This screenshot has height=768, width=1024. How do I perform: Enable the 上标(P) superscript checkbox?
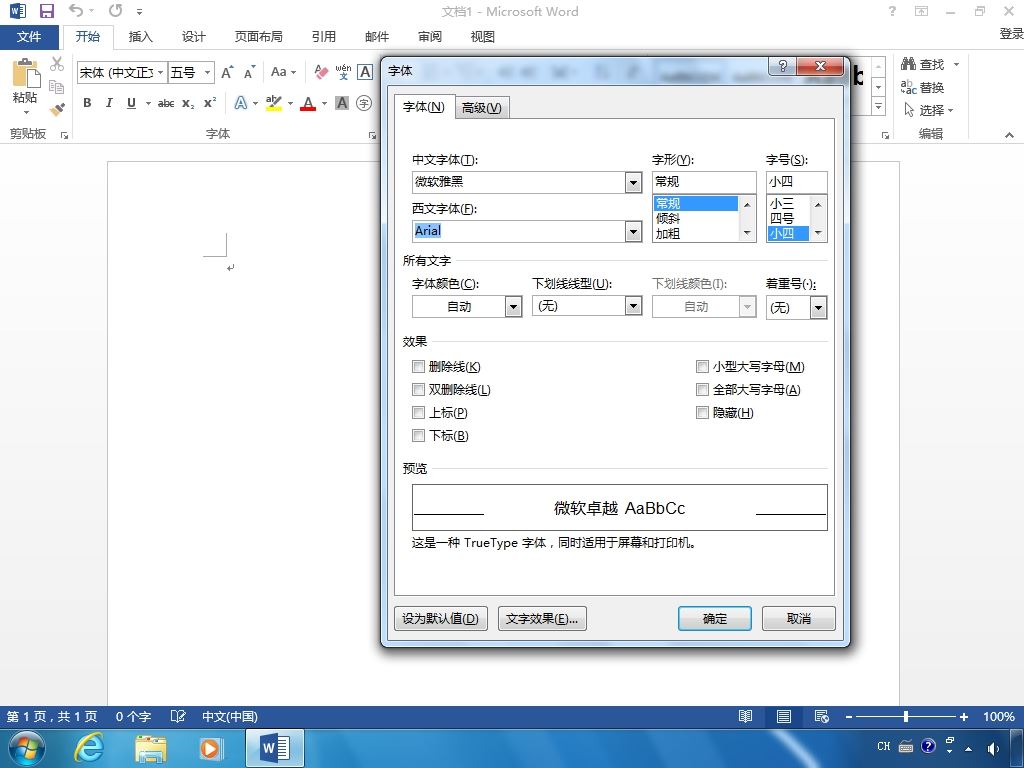pyautogui.click(x=419, y=412)
